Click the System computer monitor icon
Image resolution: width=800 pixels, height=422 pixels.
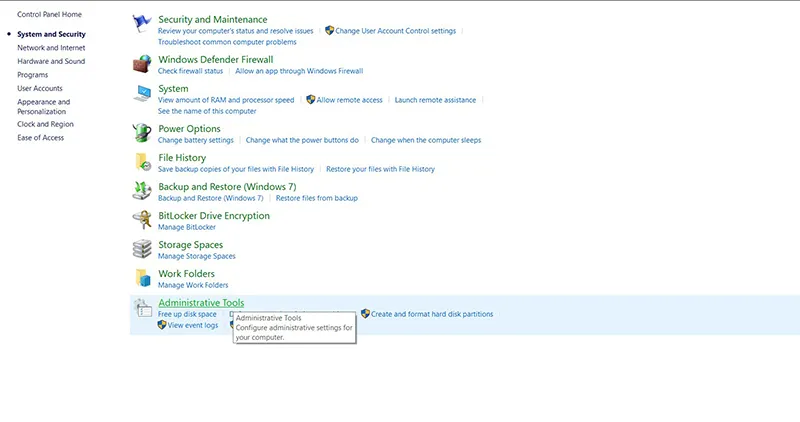(142, 94)
